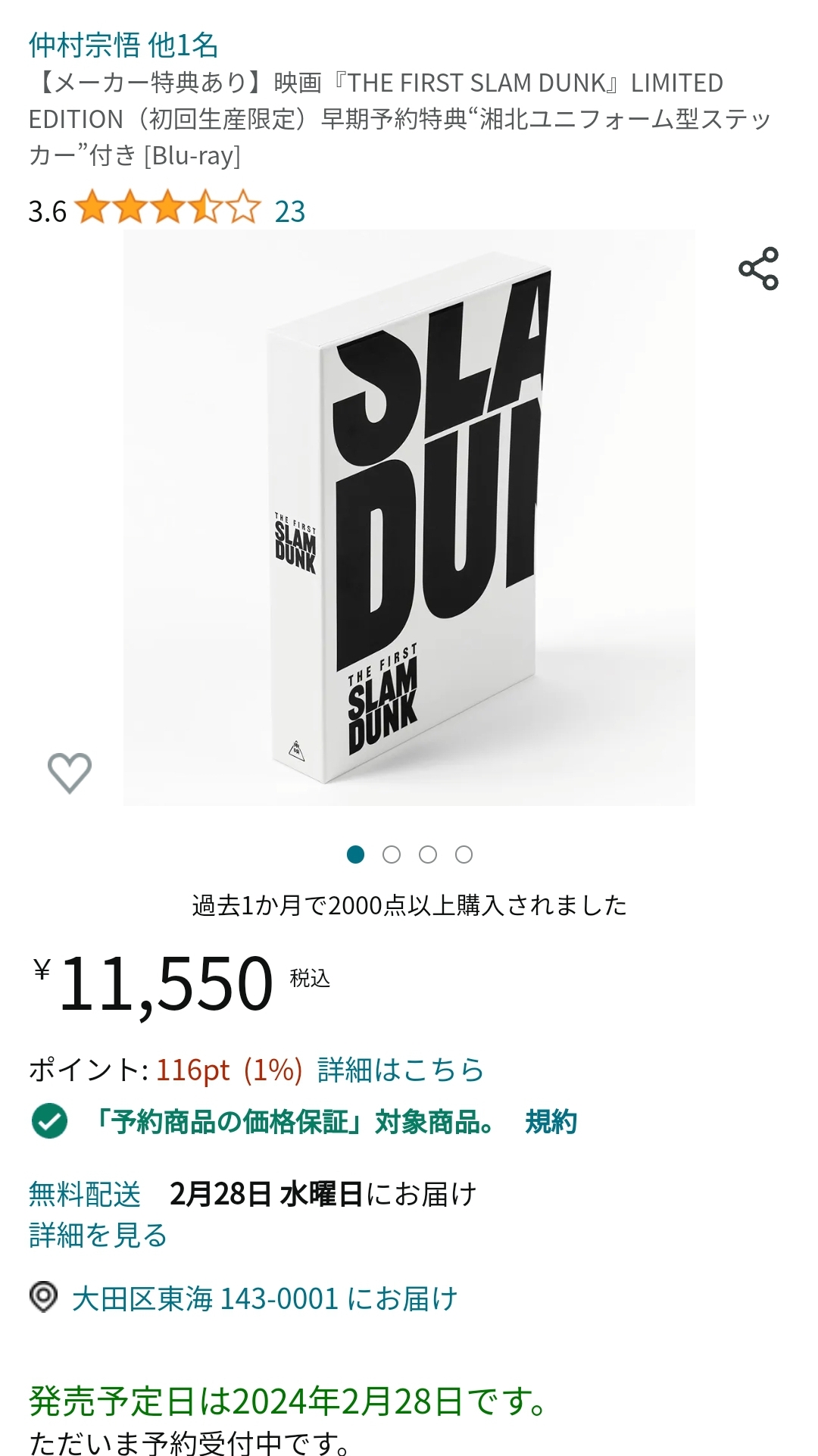Image resolution: width=818 pixels, height=1456 pixels.
Task: Tap the share icon beside product image
Action: pos(758,268)
